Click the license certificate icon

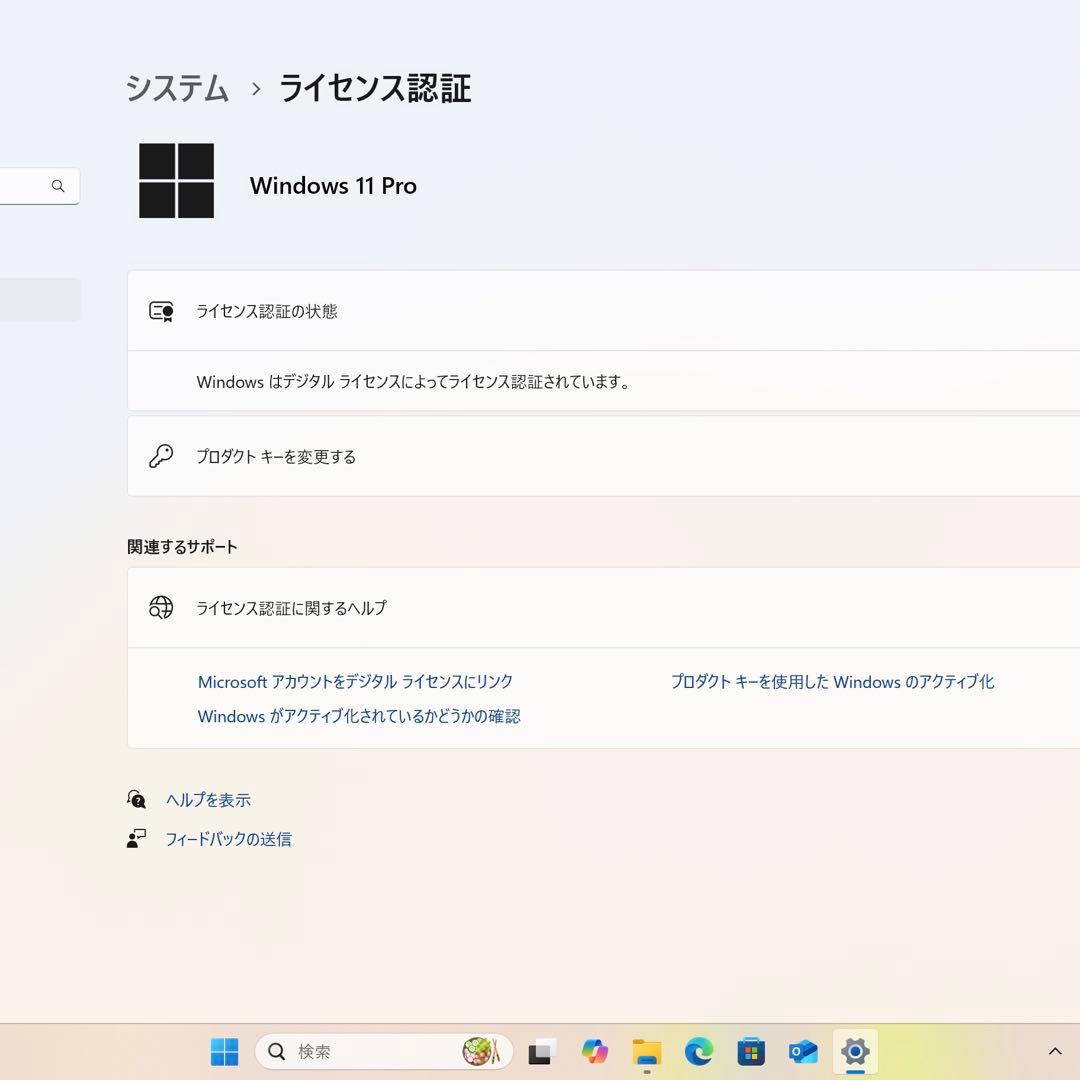coord(161,311)
